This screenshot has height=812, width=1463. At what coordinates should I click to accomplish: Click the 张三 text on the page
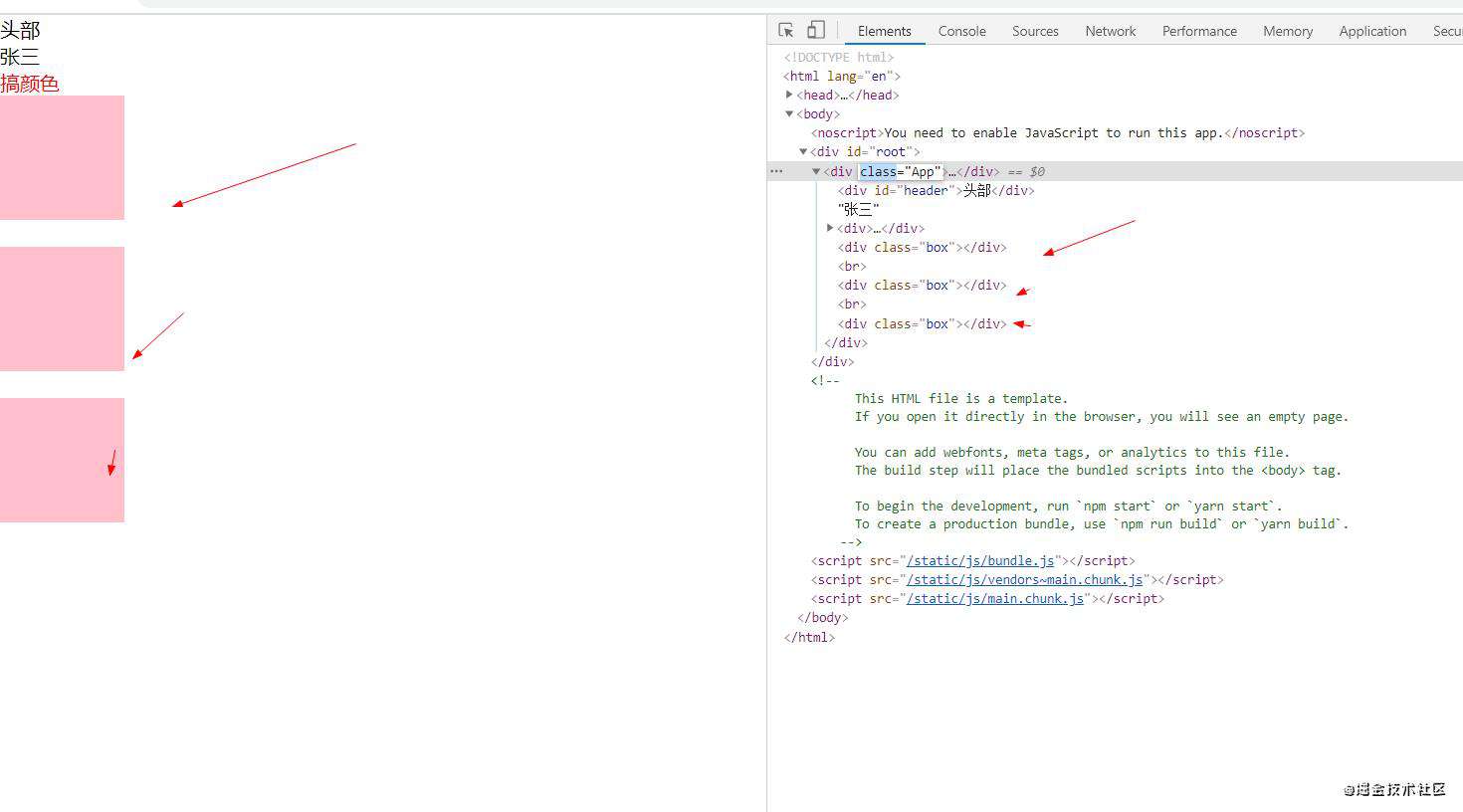coord(20,57)
